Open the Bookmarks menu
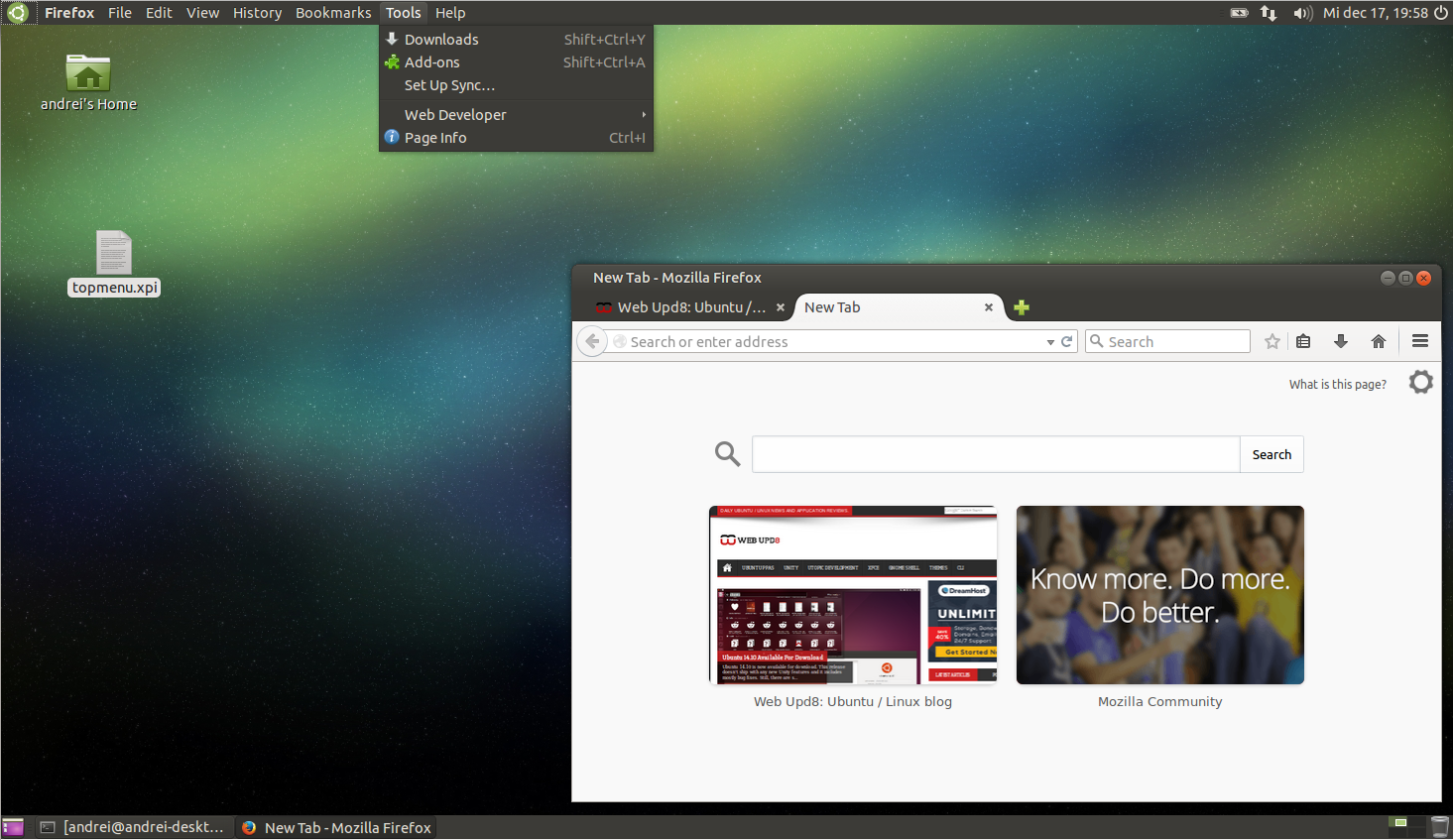Screen dimensions: 1453x840 pos(333,13)
